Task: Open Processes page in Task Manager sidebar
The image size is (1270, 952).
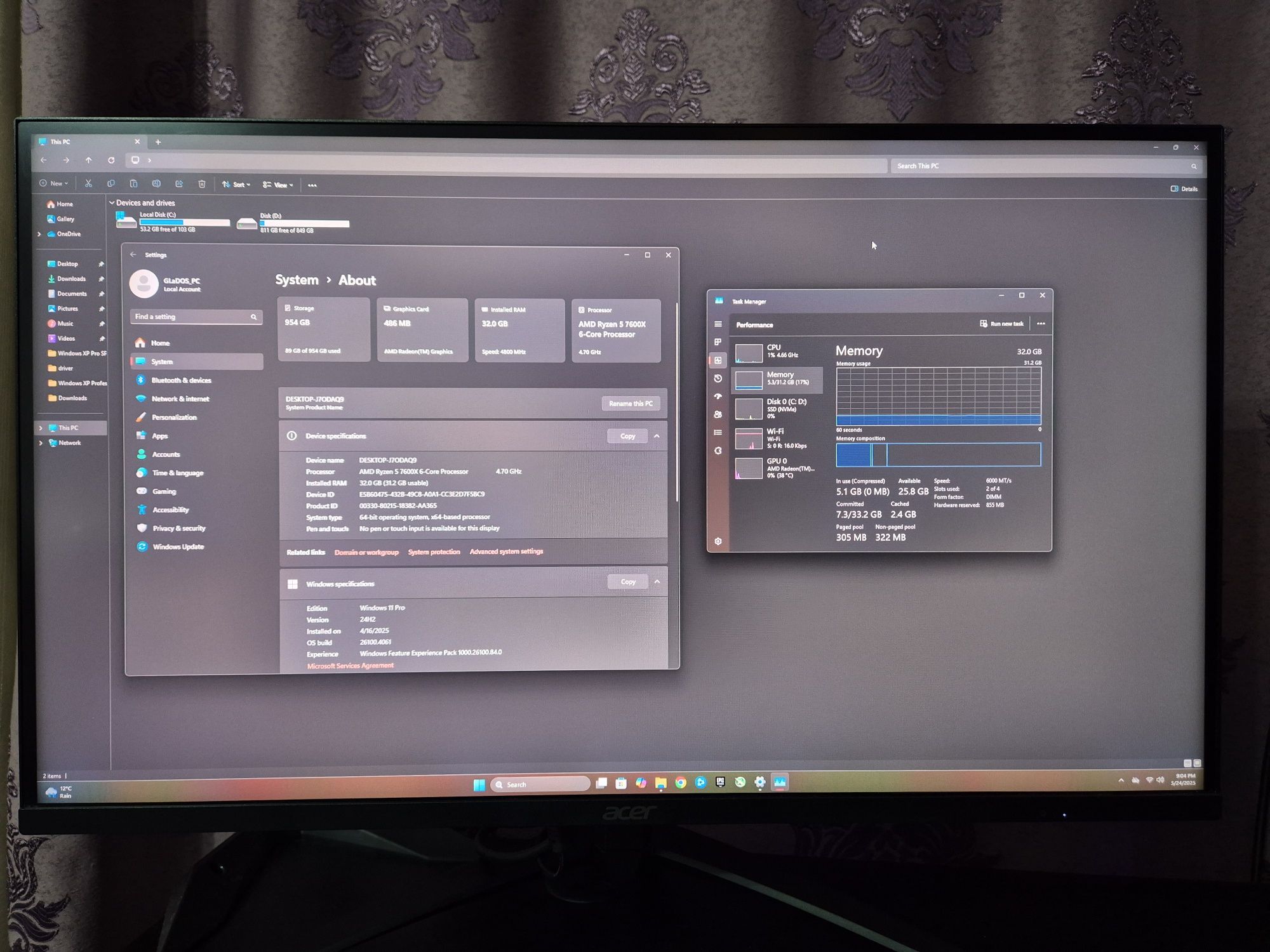Action: click(x=718, y=342)
